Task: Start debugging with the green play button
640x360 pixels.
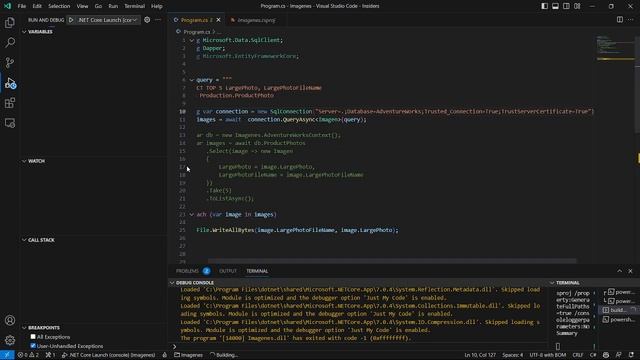Action: point(71,20)
